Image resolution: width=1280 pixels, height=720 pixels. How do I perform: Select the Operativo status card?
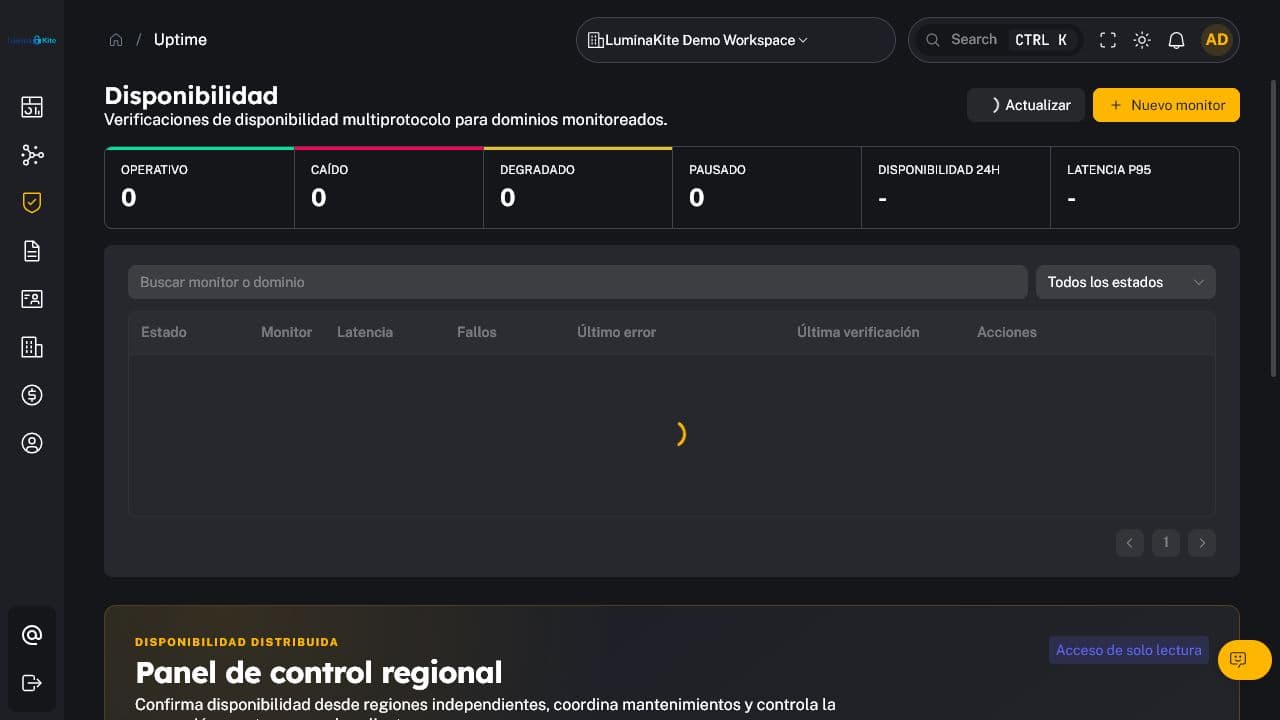pyautogui.click(x=200, y=188)
